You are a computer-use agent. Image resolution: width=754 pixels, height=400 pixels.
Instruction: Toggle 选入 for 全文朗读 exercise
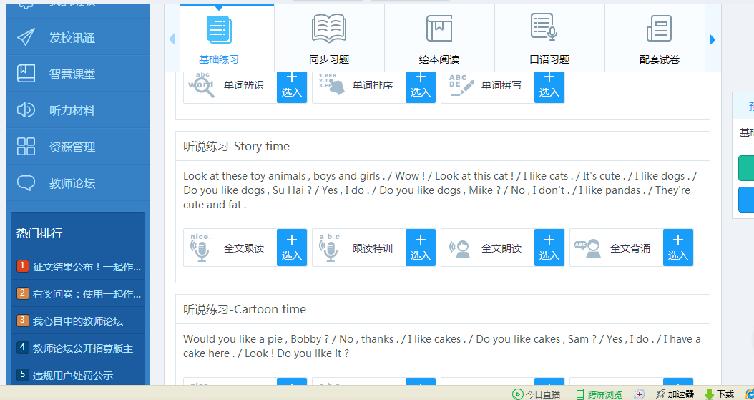click(548, 248)
